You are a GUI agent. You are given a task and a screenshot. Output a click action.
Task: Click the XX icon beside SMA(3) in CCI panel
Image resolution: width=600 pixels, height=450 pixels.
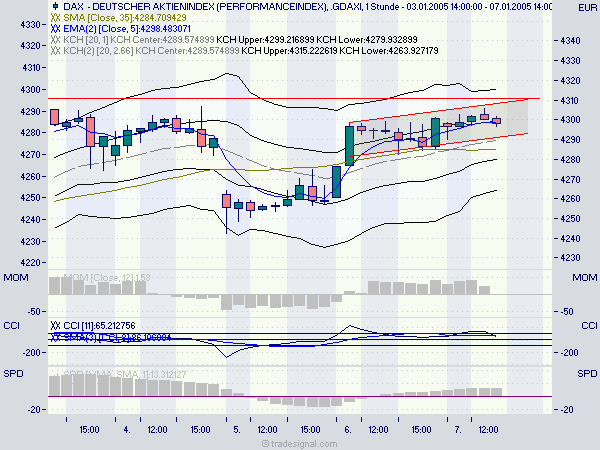pos(55,338)
